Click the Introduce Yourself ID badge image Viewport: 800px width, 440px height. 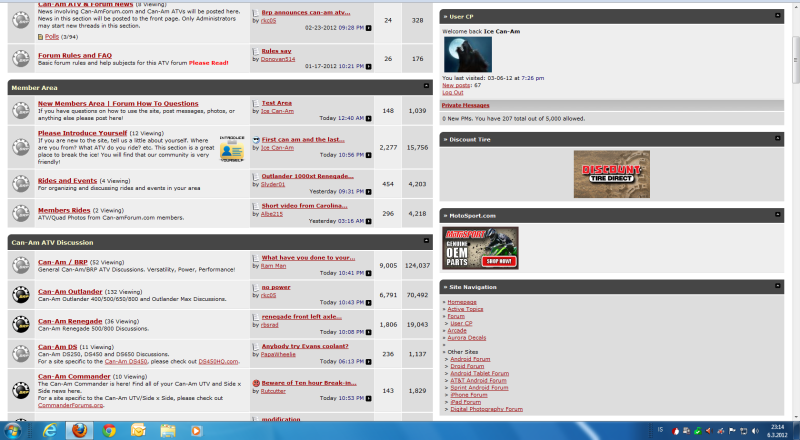pos(232,149)
